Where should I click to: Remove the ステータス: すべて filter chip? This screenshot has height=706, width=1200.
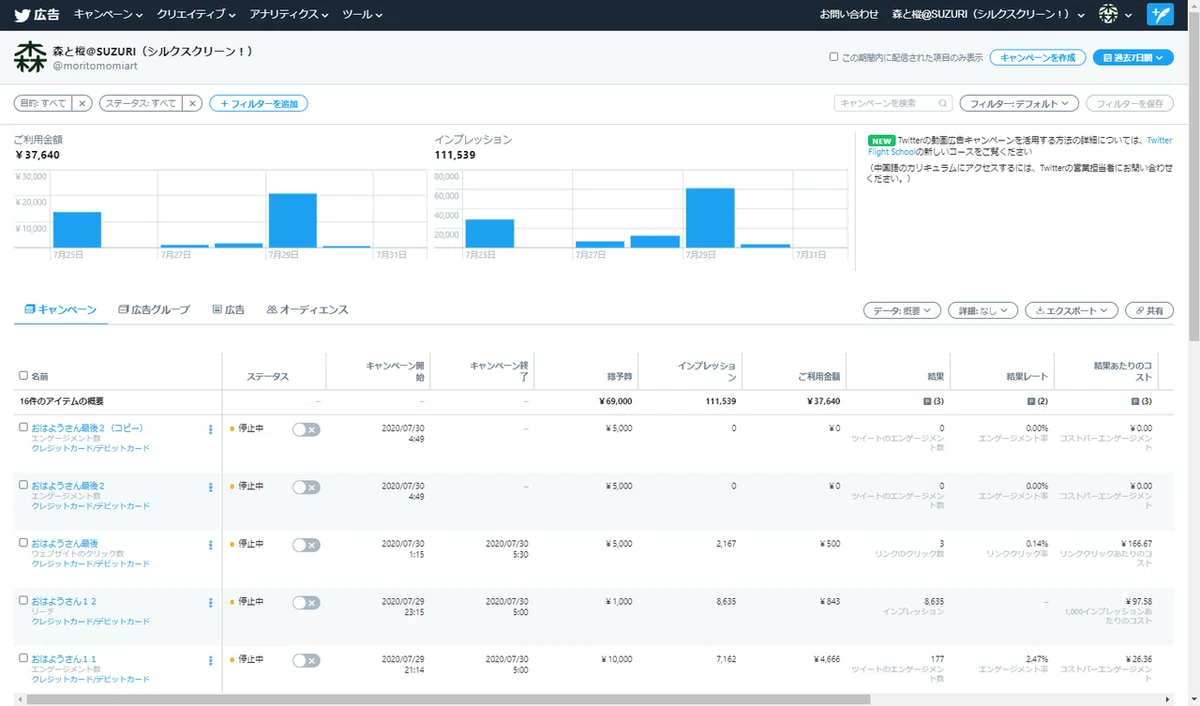coord(193,103)
